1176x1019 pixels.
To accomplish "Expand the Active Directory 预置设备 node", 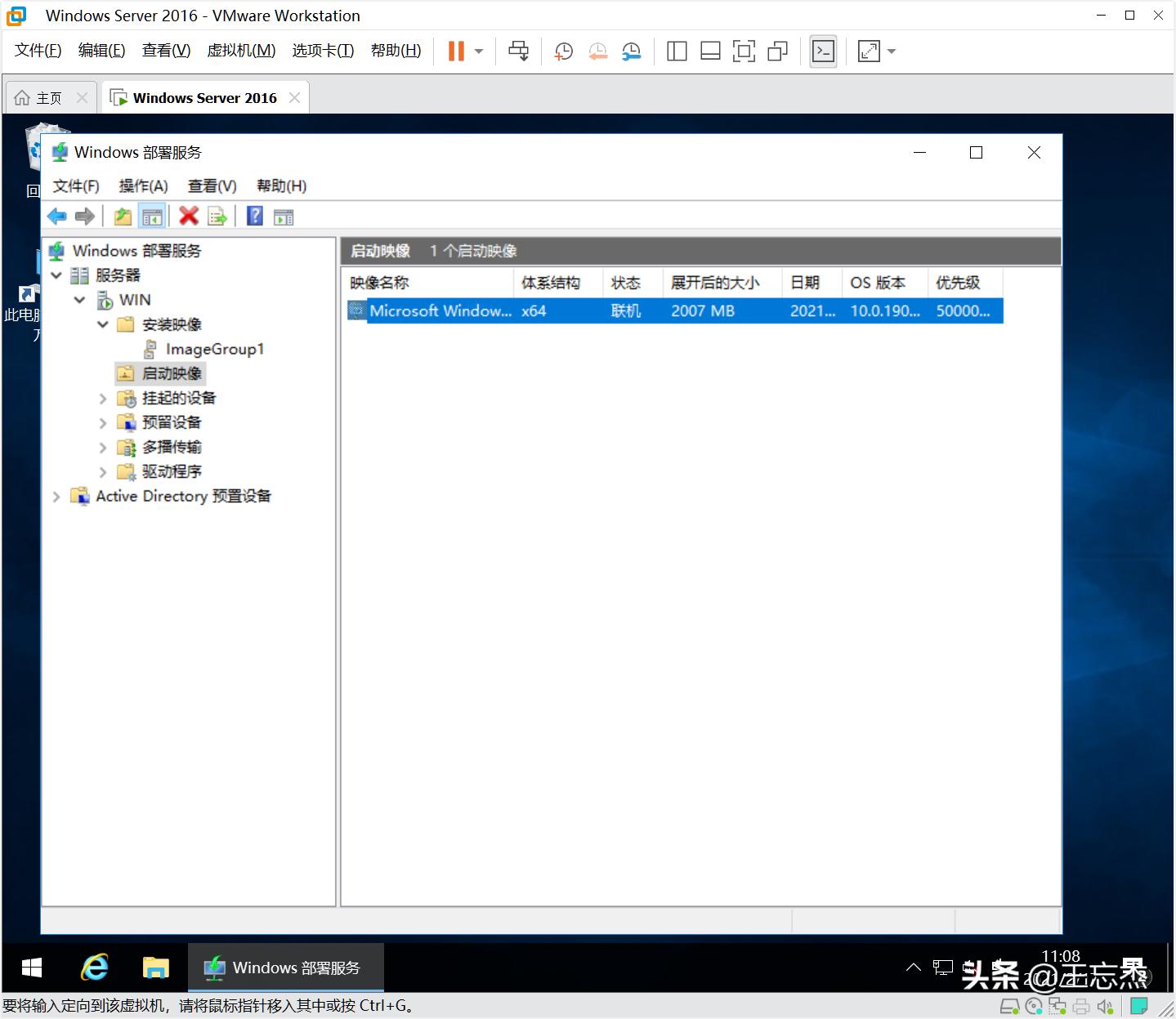I will 56,496.
